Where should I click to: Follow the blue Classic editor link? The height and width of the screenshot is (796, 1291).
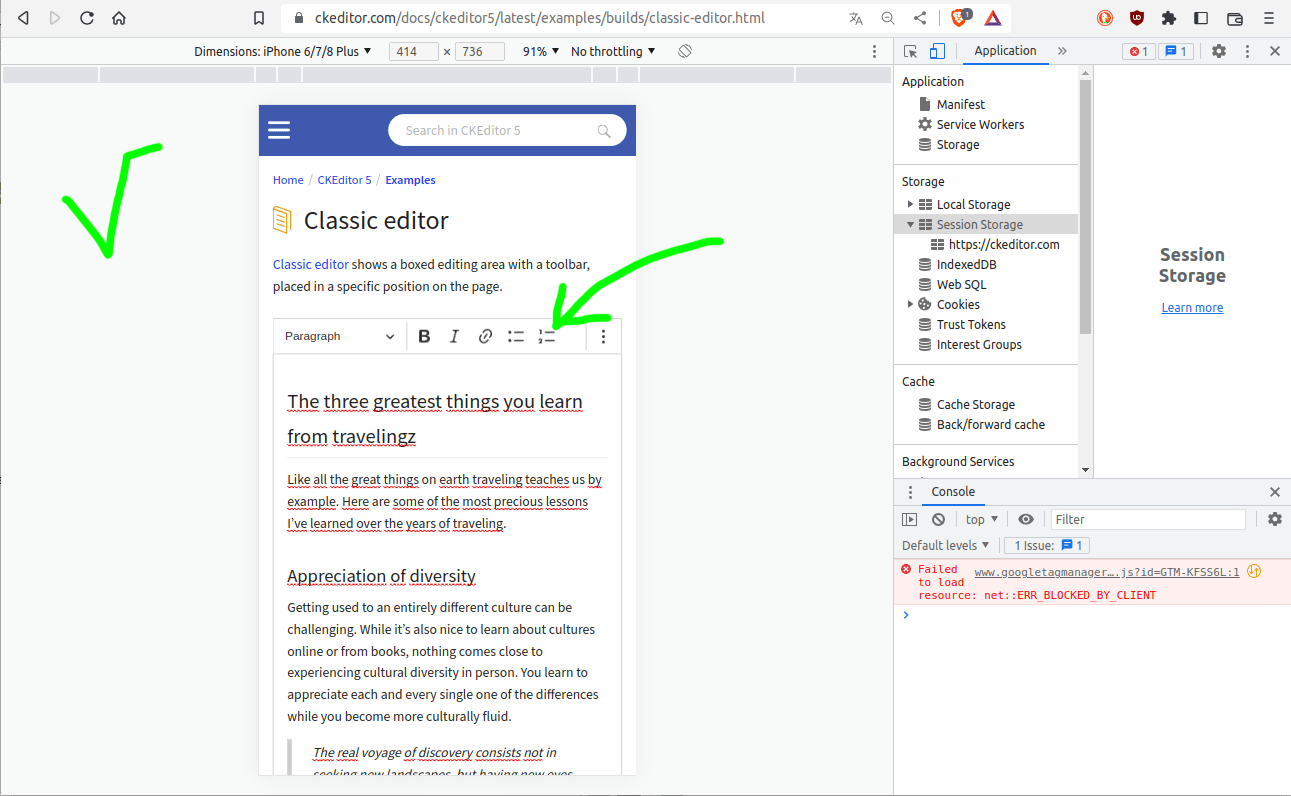311,265
